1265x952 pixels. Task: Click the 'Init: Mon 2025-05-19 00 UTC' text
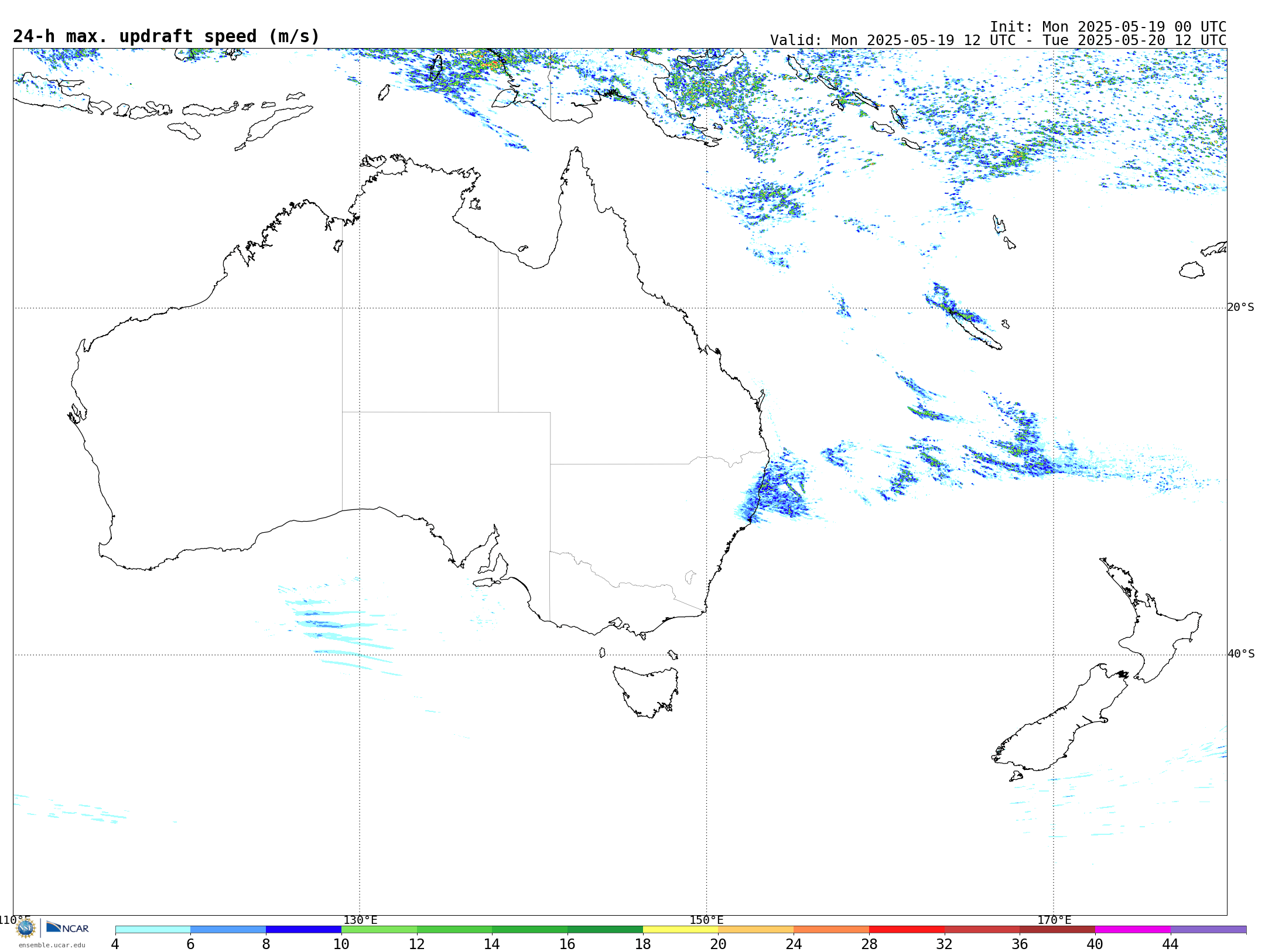pyautogui.click(x=1107, y=27)
